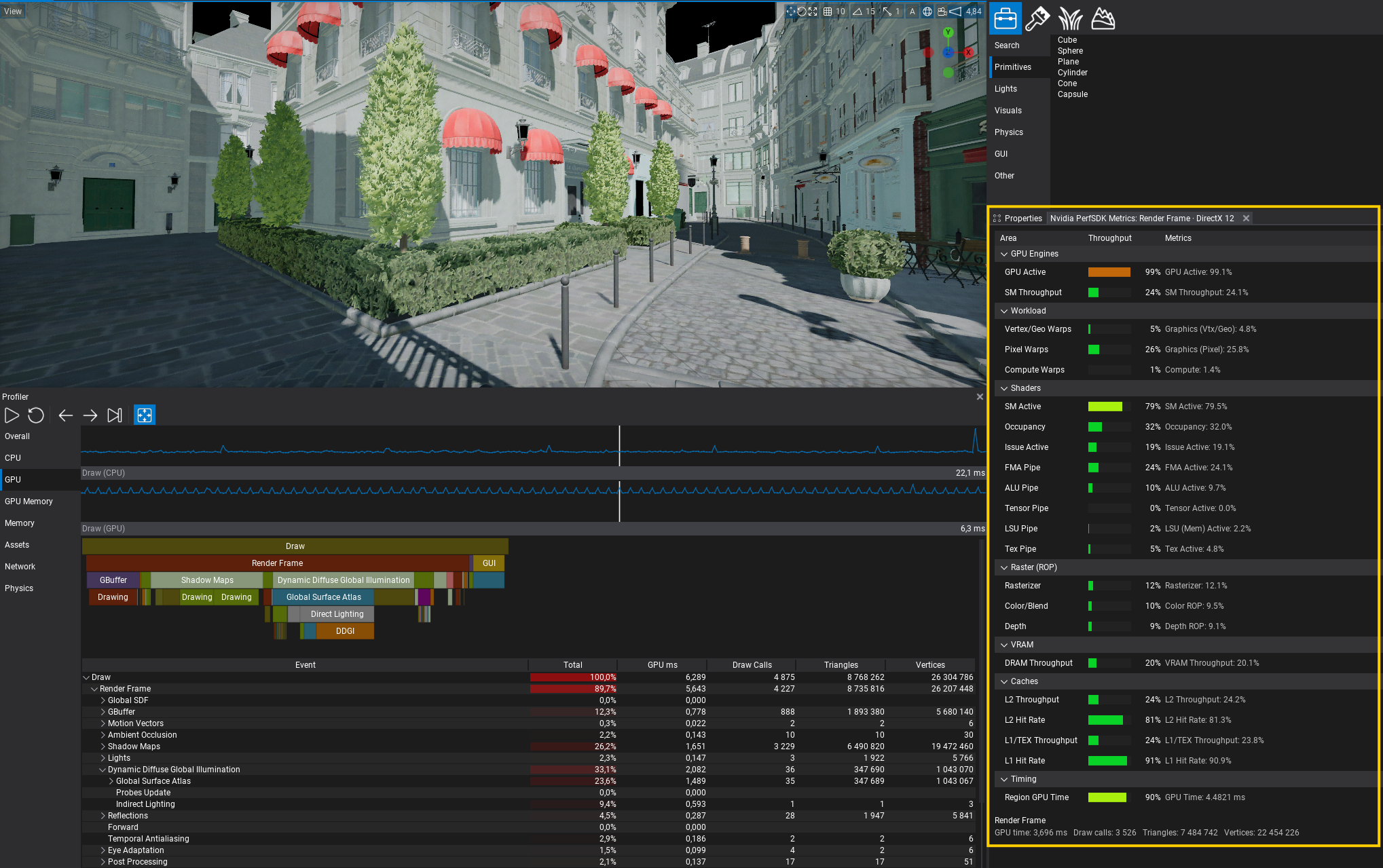
Task: Close the Nvidia PerfSDK Metrics tab
Action: (1246, 219)
